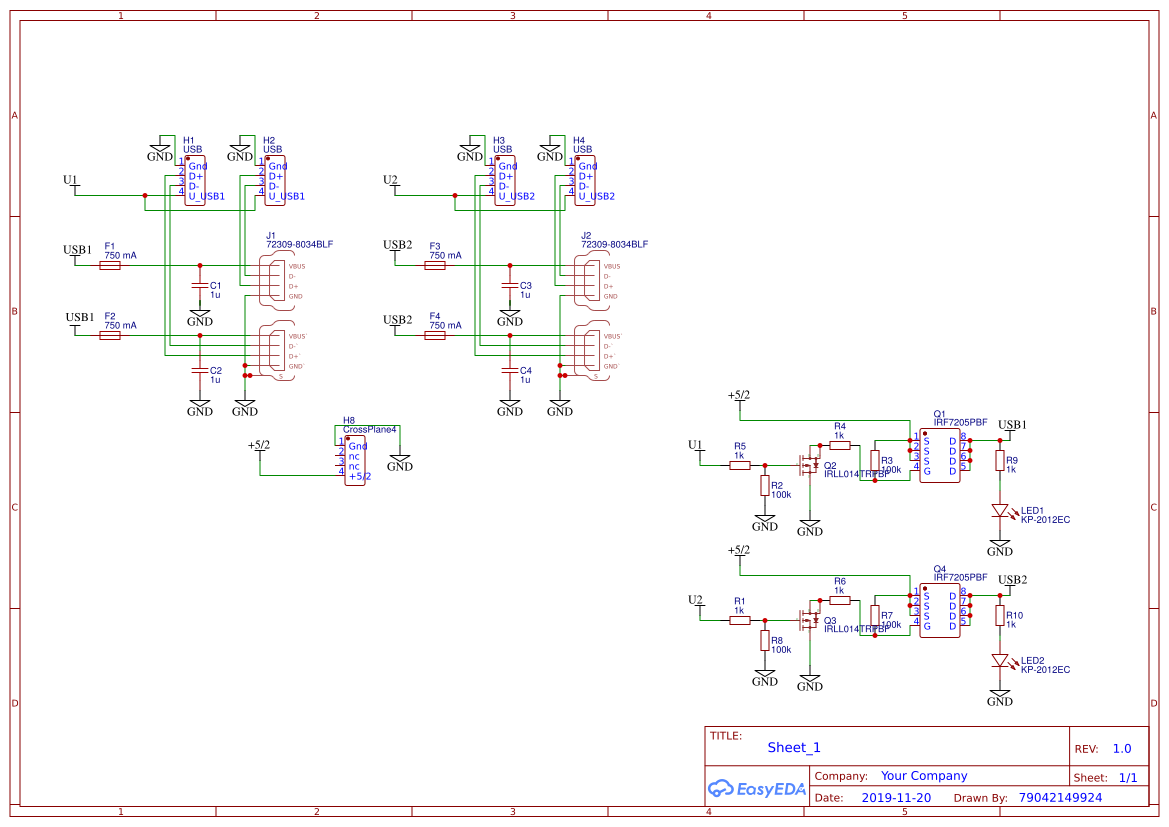
Task: Click the USB1 net label beside fuse F2
Action: tap(80, 317)
